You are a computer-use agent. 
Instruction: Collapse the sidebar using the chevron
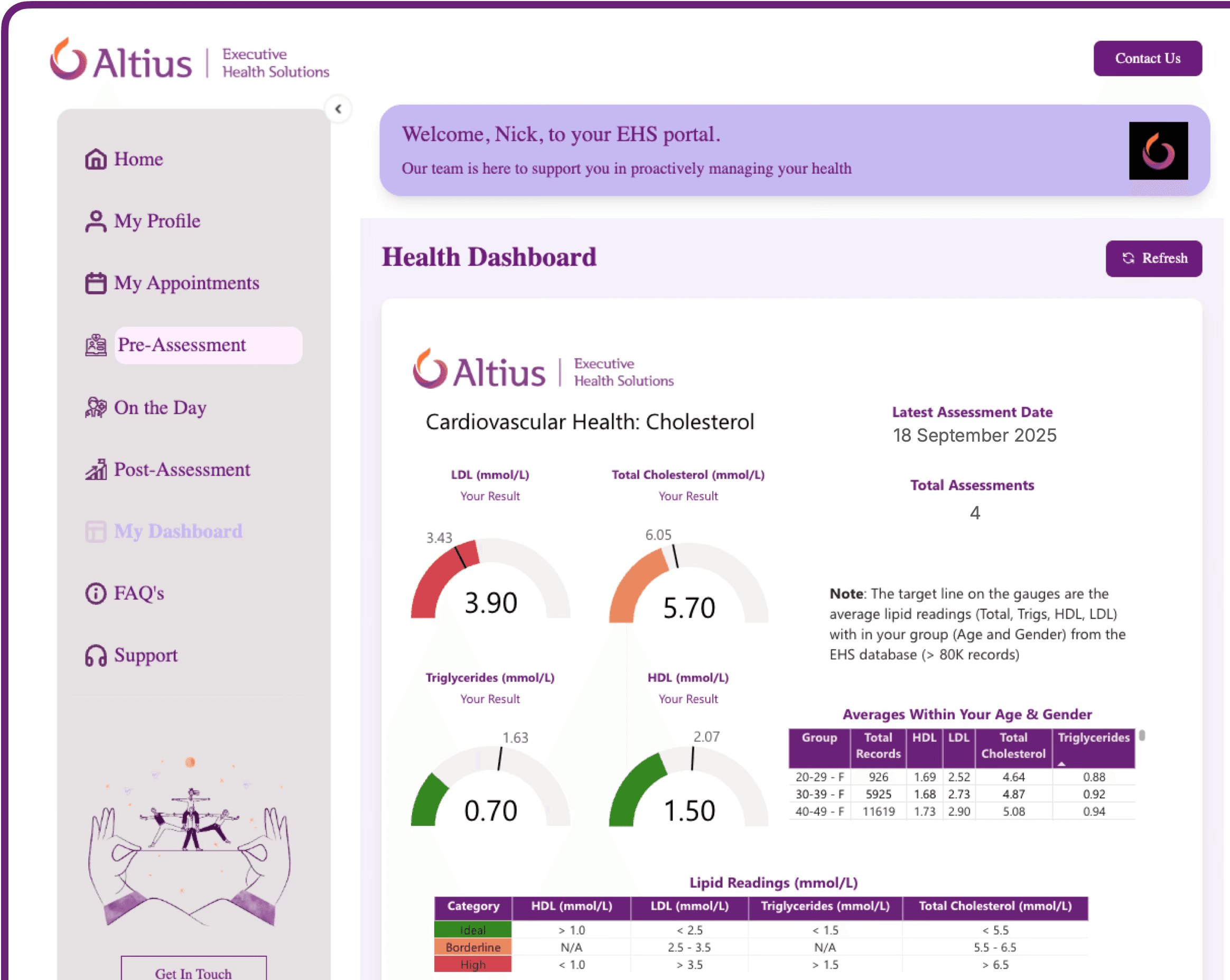pyautogui.click(x=338, y=109)
